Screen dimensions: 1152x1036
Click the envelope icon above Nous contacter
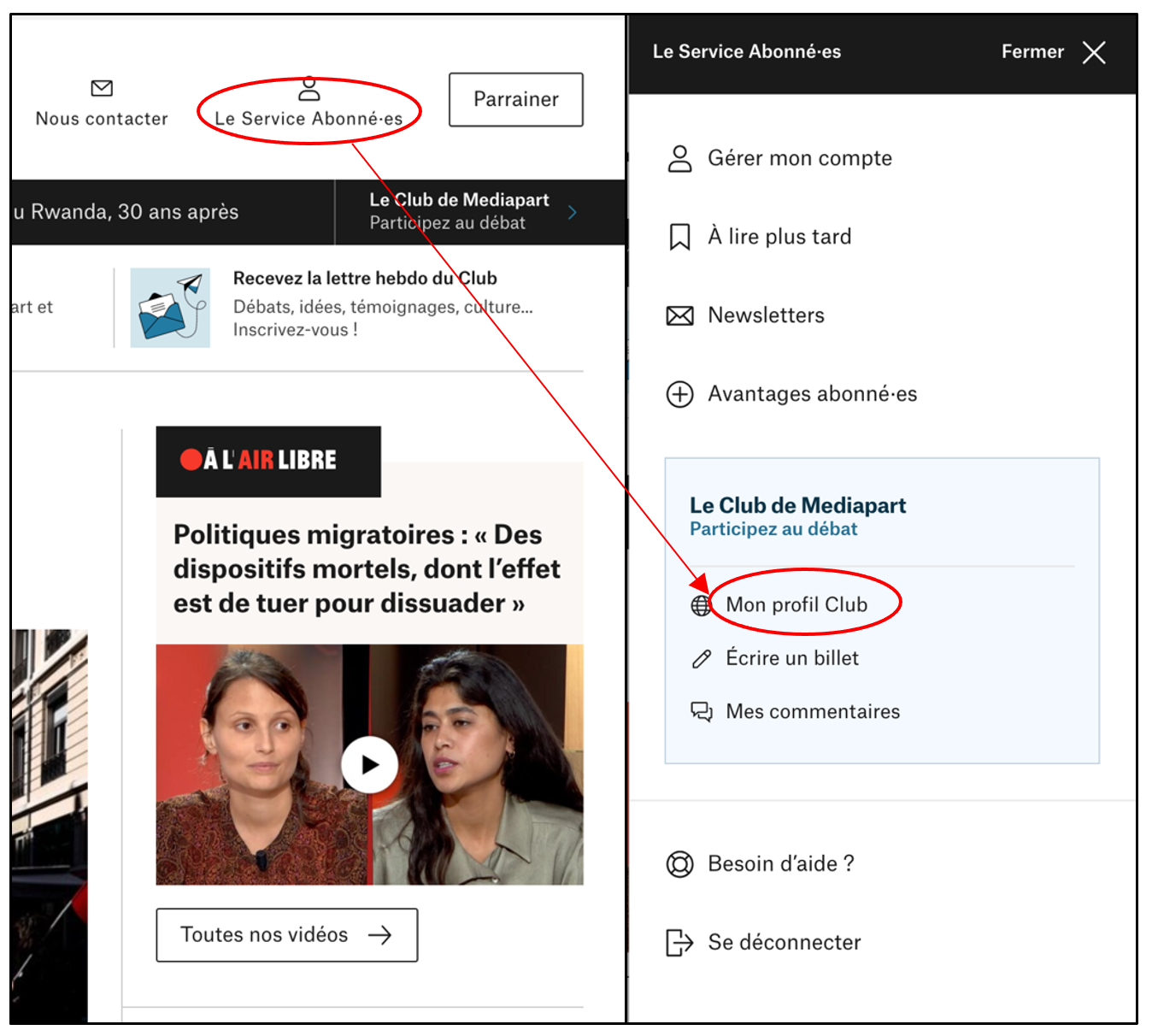102,88
